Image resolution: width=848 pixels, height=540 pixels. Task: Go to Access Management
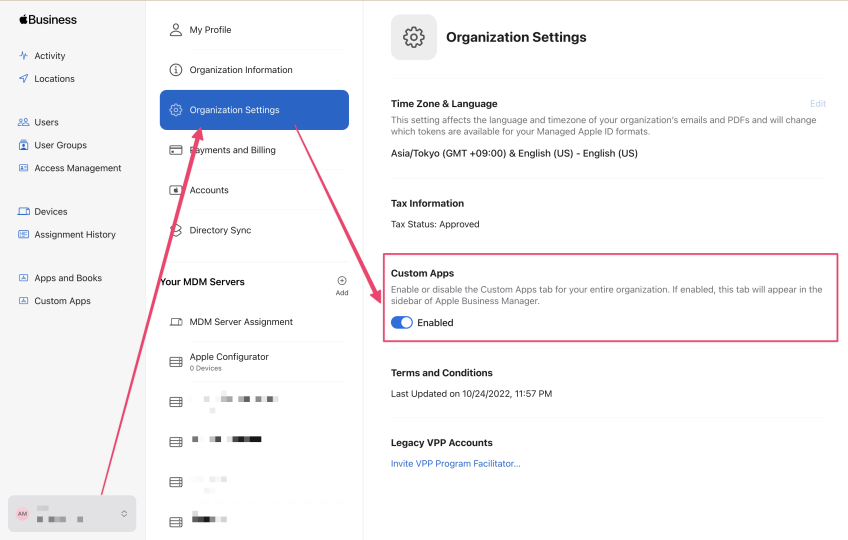(77, 168)
